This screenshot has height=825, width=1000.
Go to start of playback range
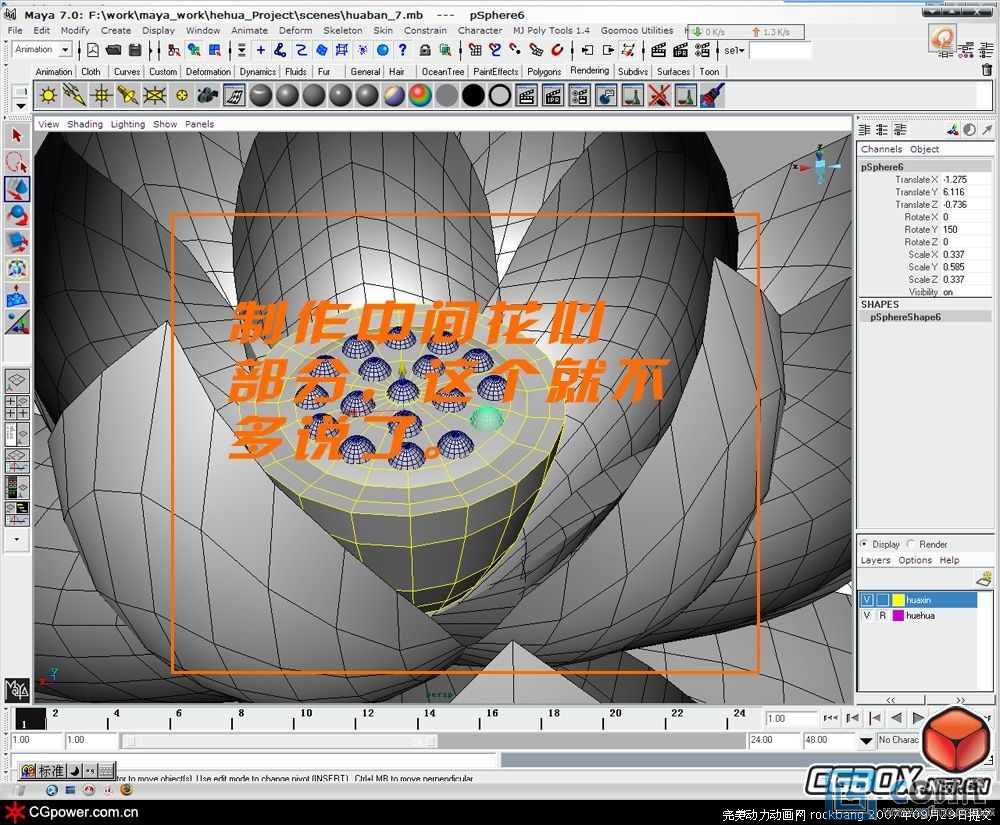coord(831,718)
